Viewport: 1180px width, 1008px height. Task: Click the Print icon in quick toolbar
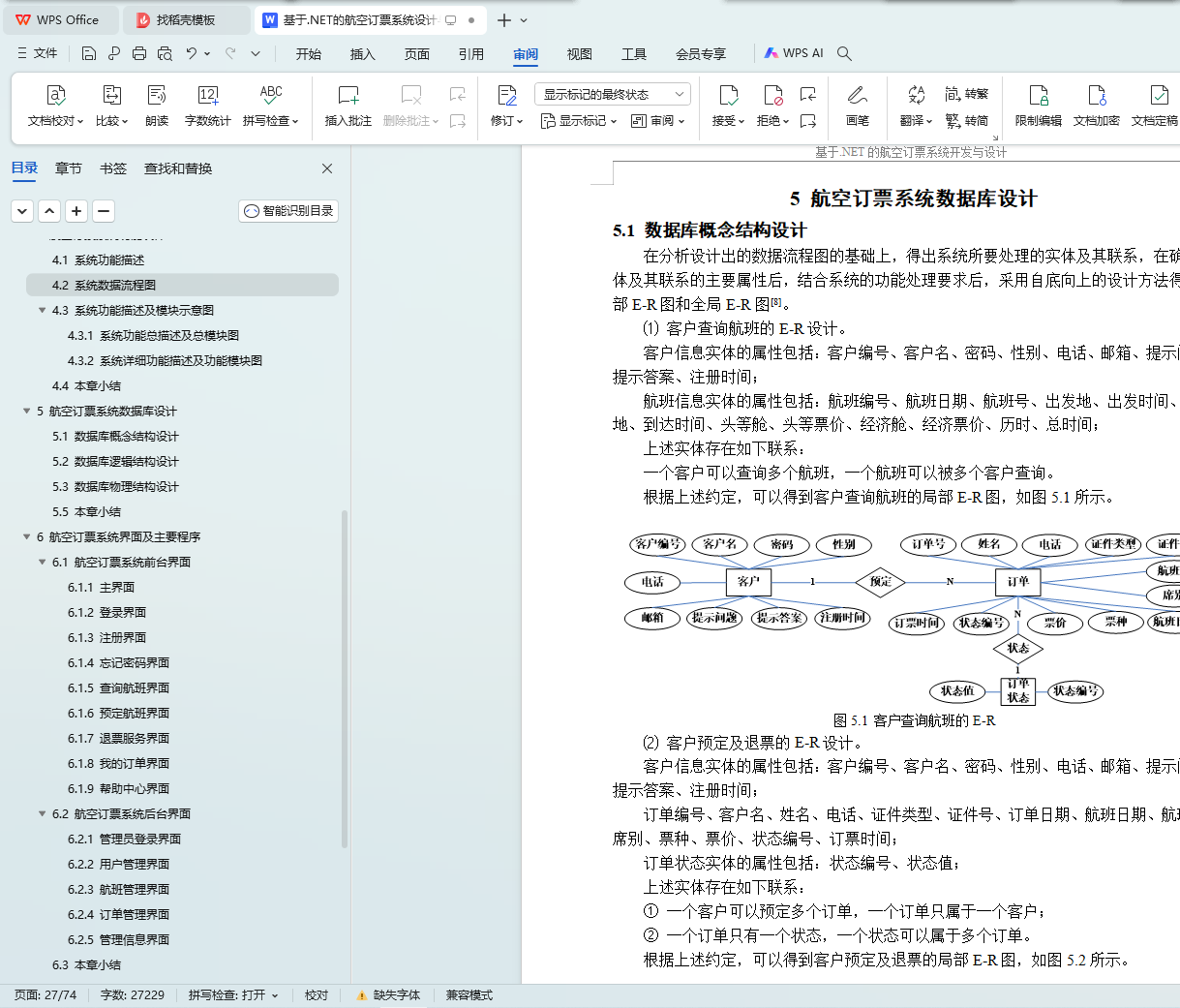[139, 53]
